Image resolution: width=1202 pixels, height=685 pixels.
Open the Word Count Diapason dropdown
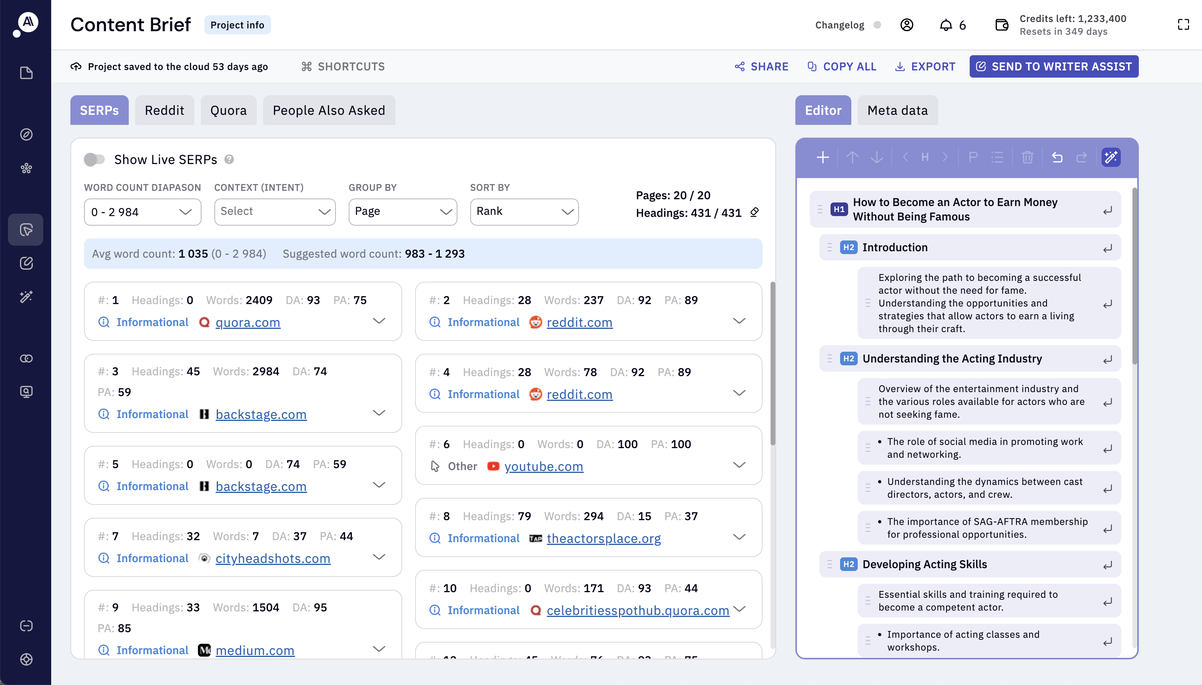tap(143, 212)
